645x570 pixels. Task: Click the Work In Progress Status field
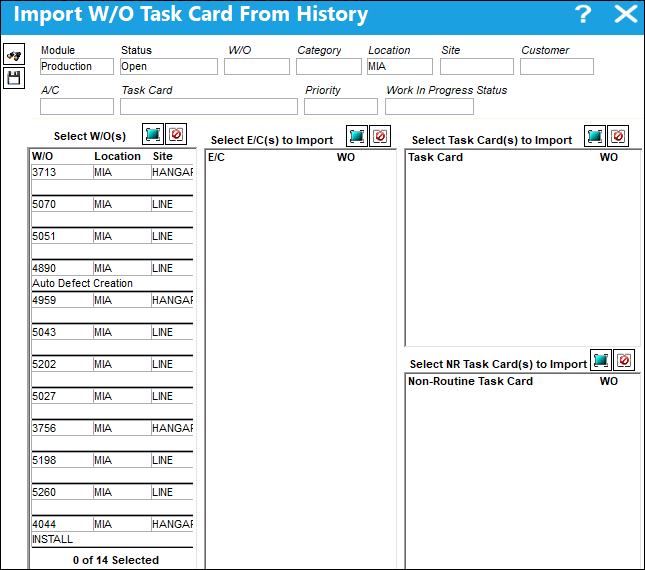(x=429, y=107)
